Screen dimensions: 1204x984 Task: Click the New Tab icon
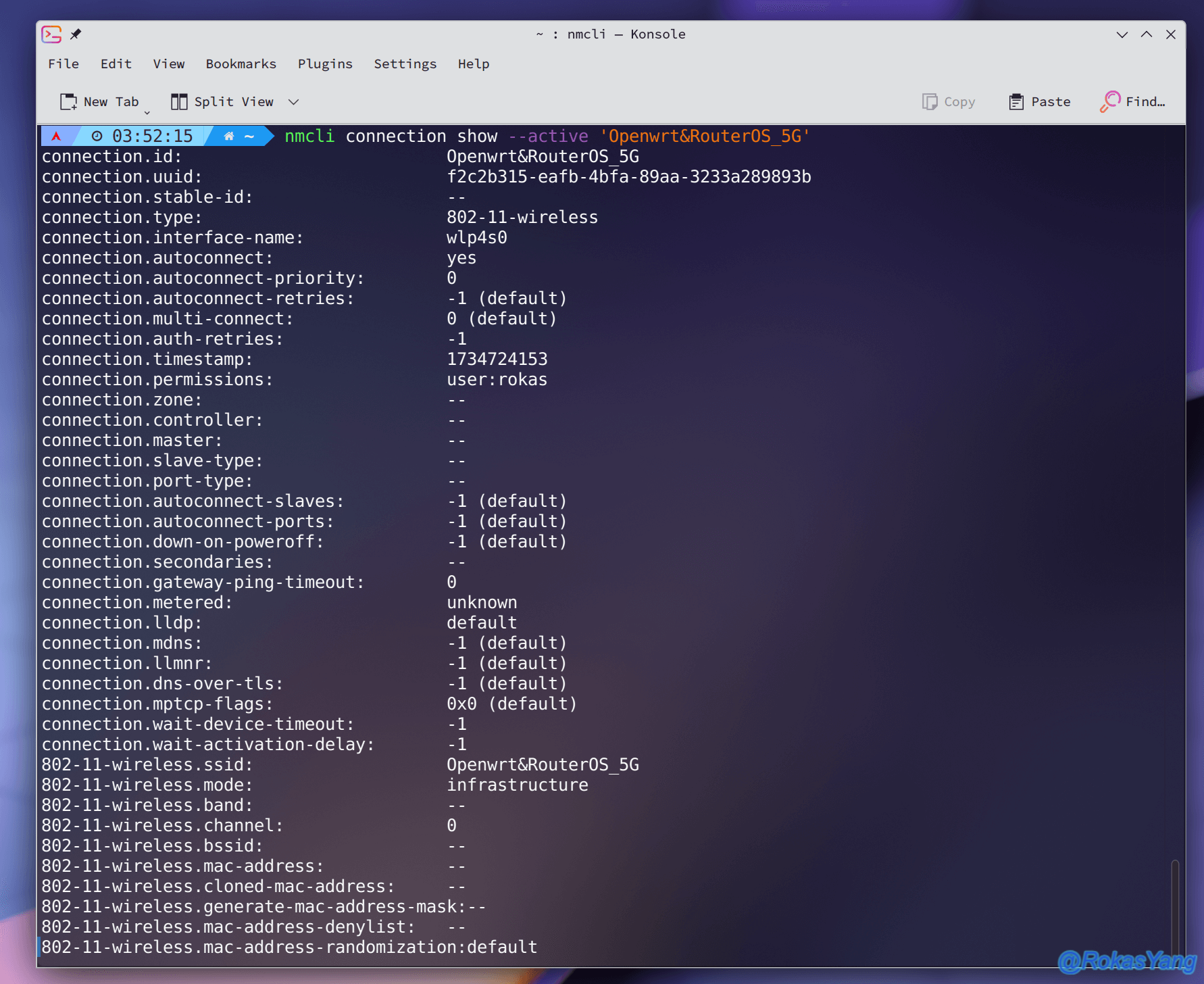(68, 102)
